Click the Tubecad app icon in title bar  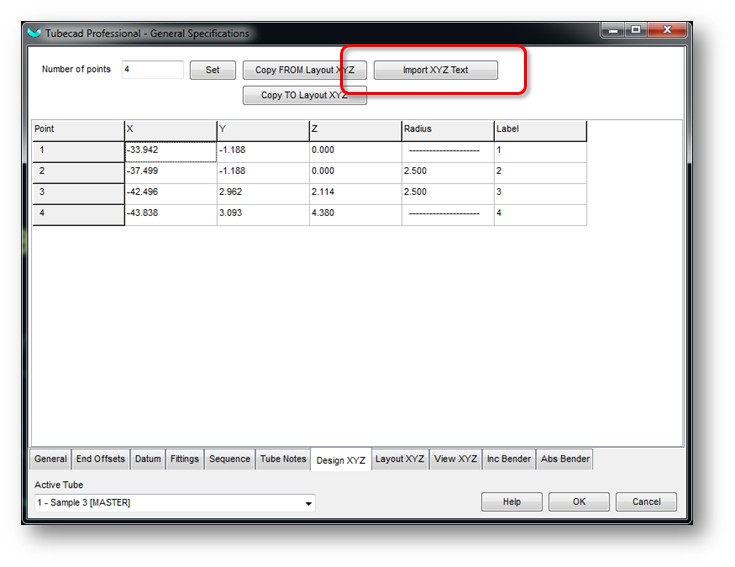pyautogui.click(x=34, y=33)
